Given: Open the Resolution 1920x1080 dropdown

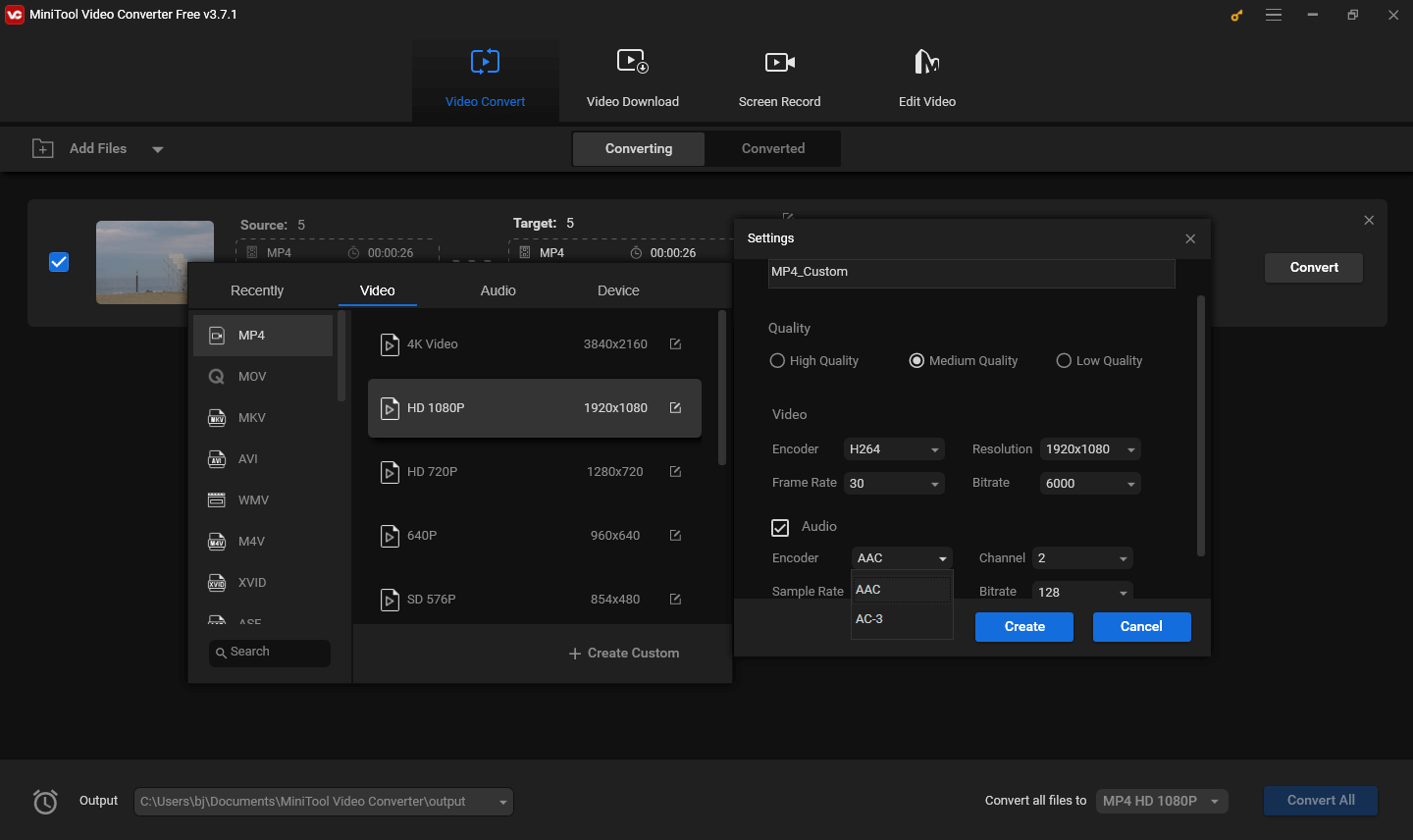Looking at the screenshot, I should [1090, 449].
